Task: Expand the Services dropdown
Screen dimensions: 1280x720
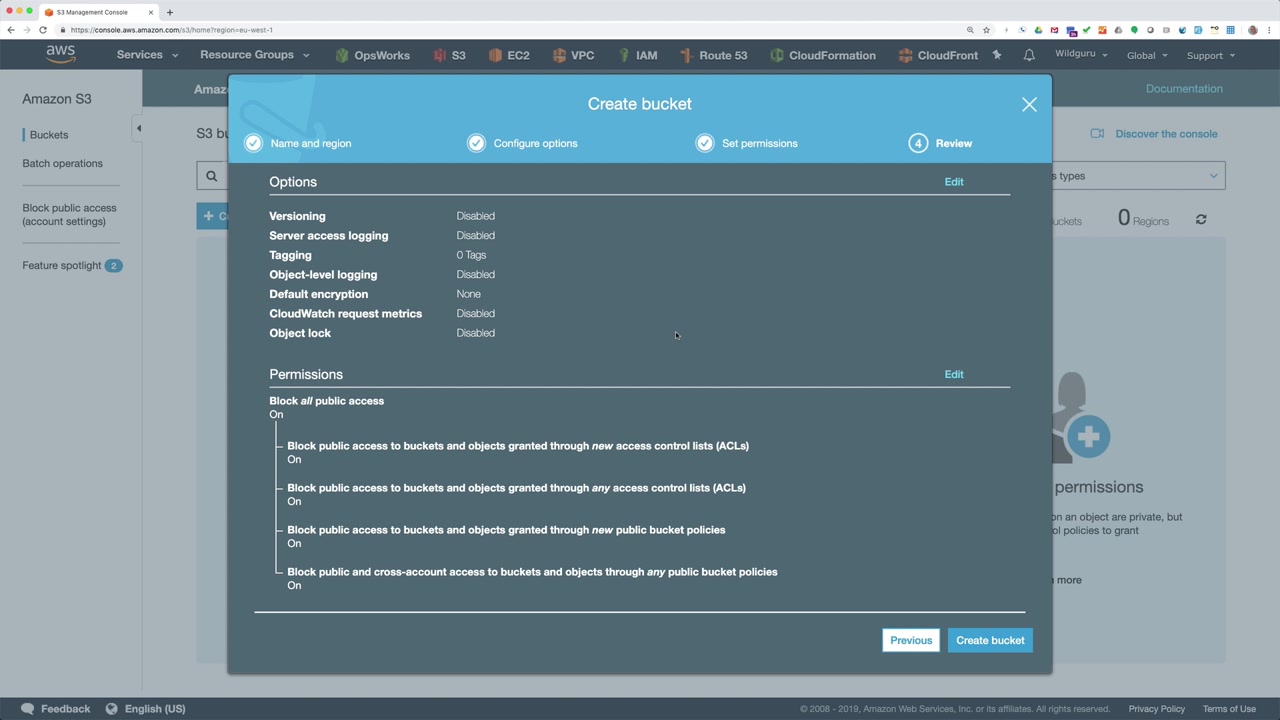Action: (x=147, y=55)
